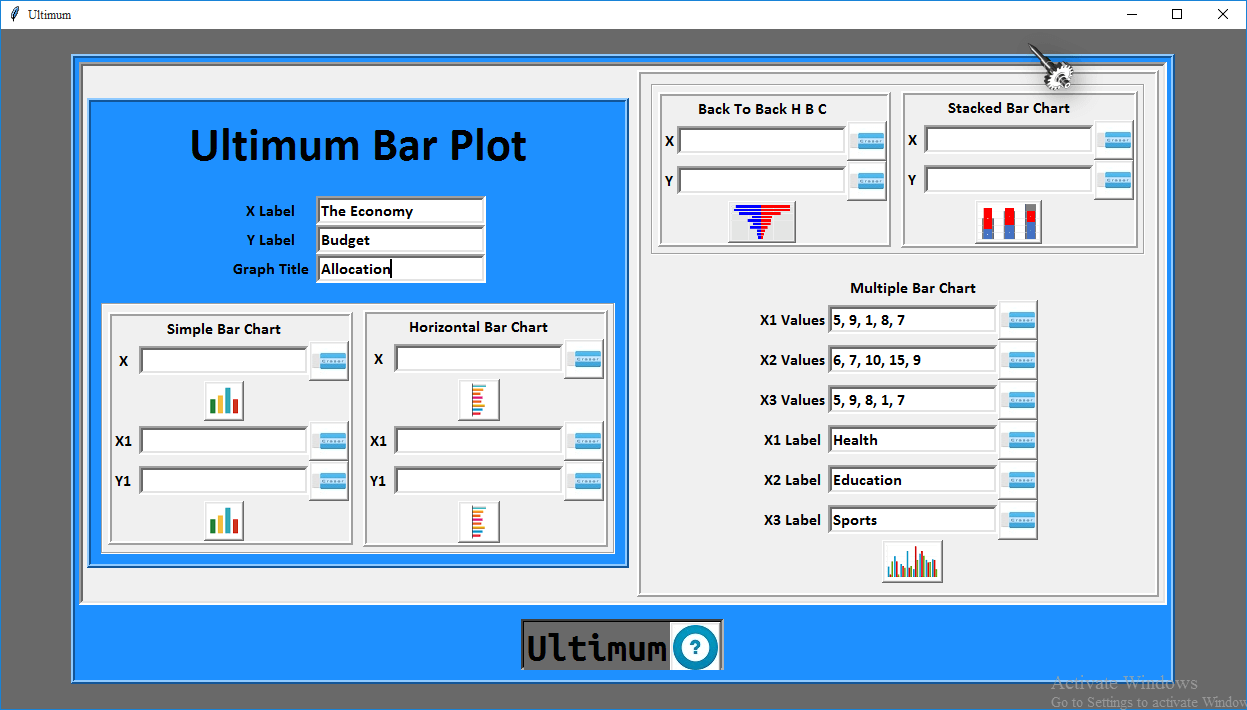Edit the X1 Values field 5, 9, 1, 8, 7
The image size is (1247, 710).
tap(913, 320)
